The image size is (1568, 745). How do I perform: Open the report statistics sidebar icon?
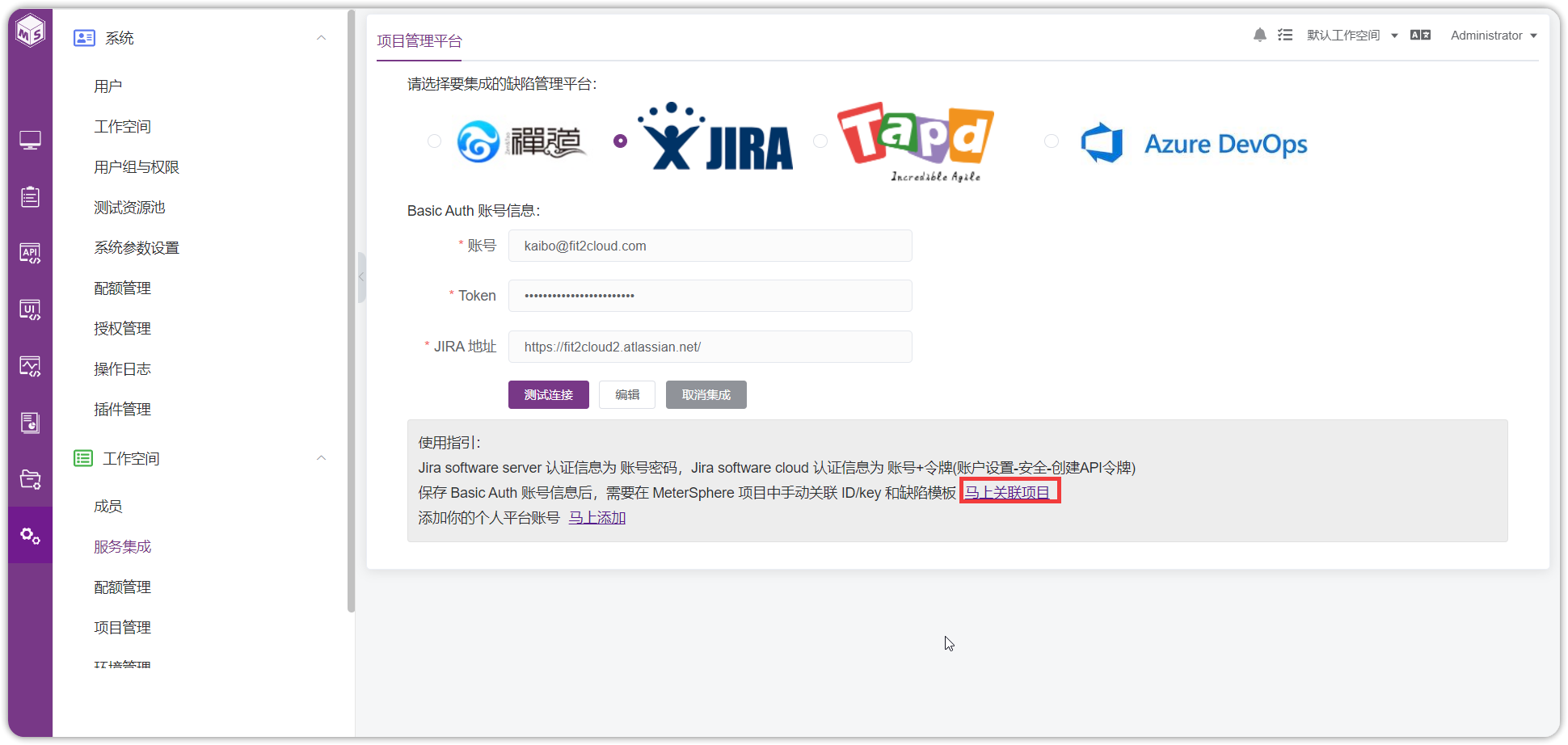(x=30, y=423)
